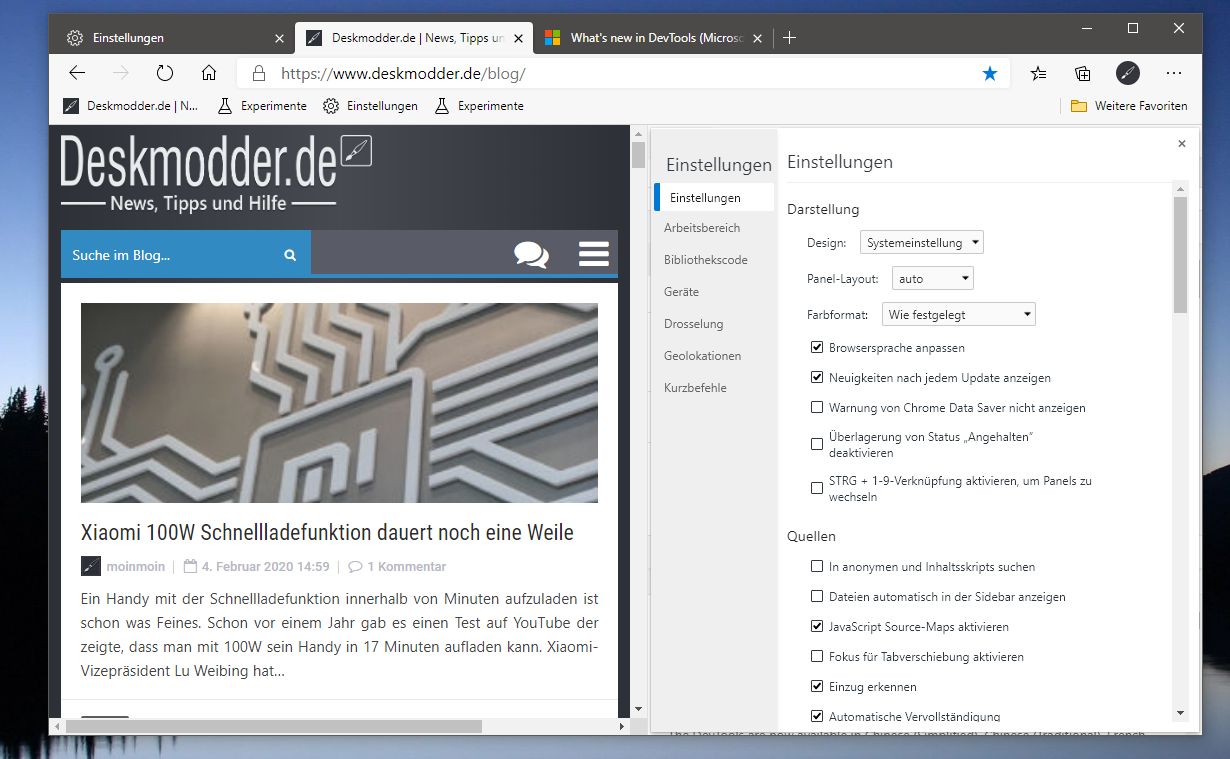The image size is (1230, 759).
Task: Open the second Experimente bookmark
Action: pos(479,106)
